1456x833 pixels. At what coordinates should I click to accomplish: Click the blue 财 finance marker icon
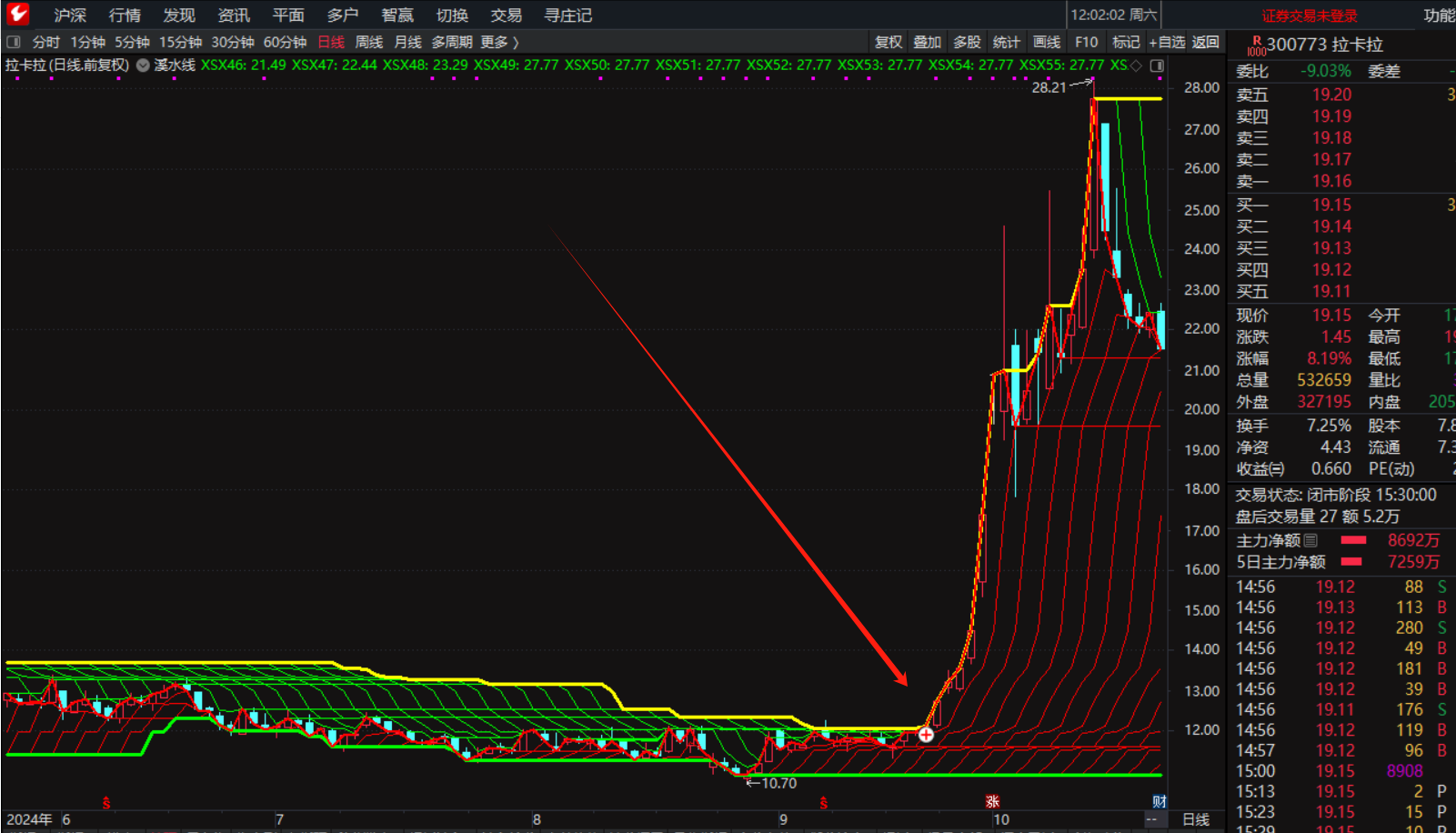(x=1159, y=801)
